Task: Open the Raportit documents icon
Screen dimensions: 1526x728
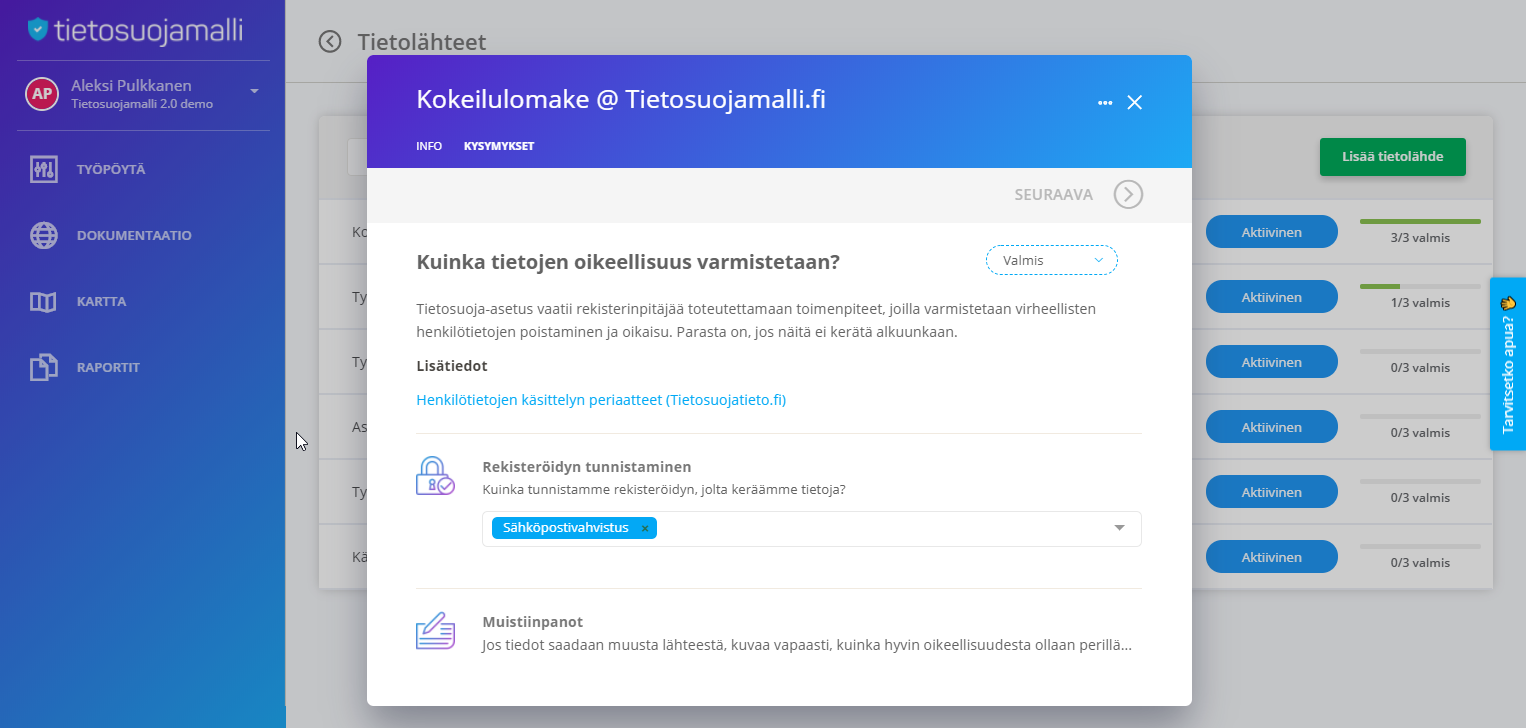Action: [43, 367]
